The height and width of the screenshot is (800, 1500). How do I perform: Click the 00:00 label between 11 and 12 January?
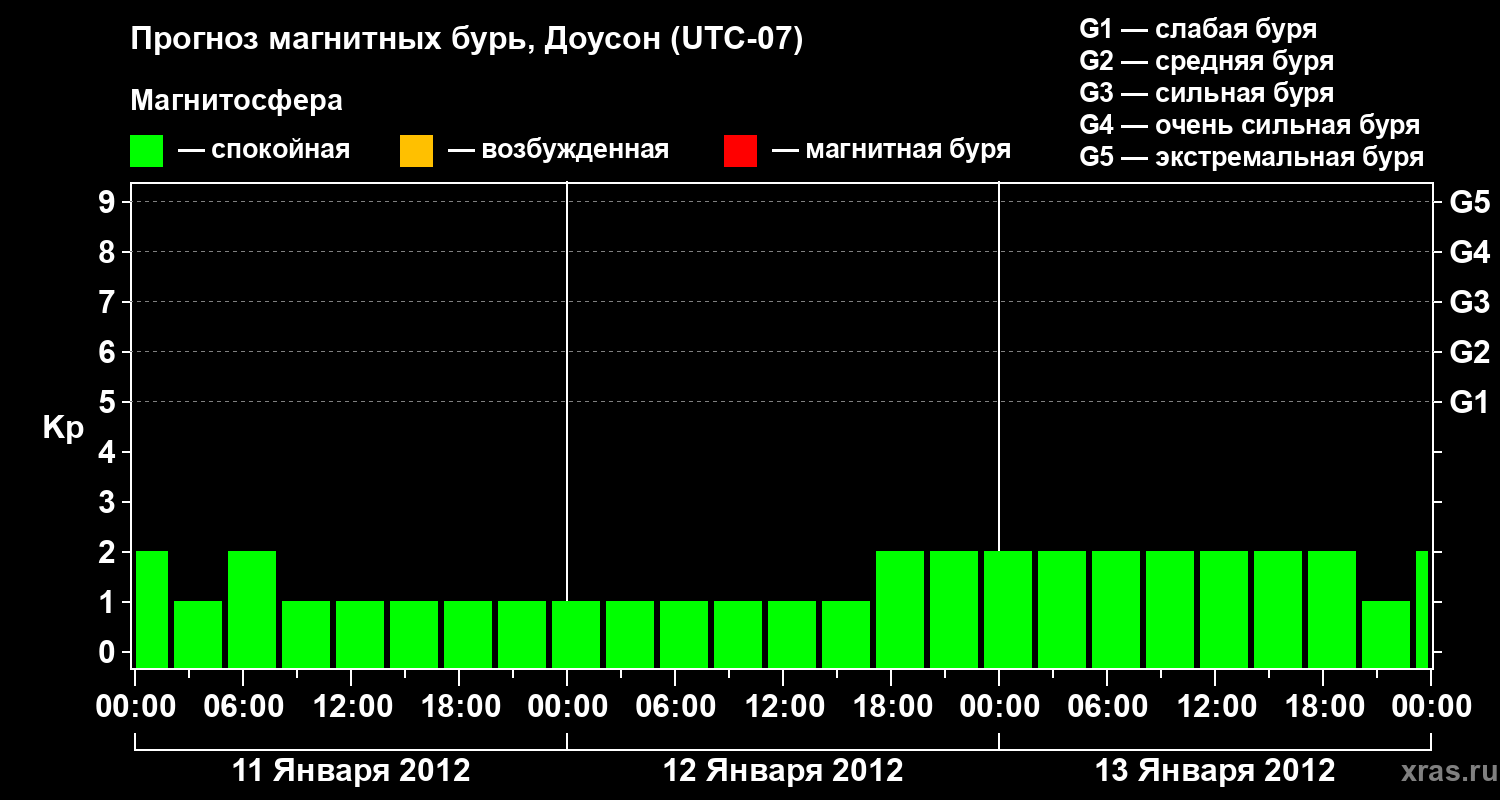[567, 707]
